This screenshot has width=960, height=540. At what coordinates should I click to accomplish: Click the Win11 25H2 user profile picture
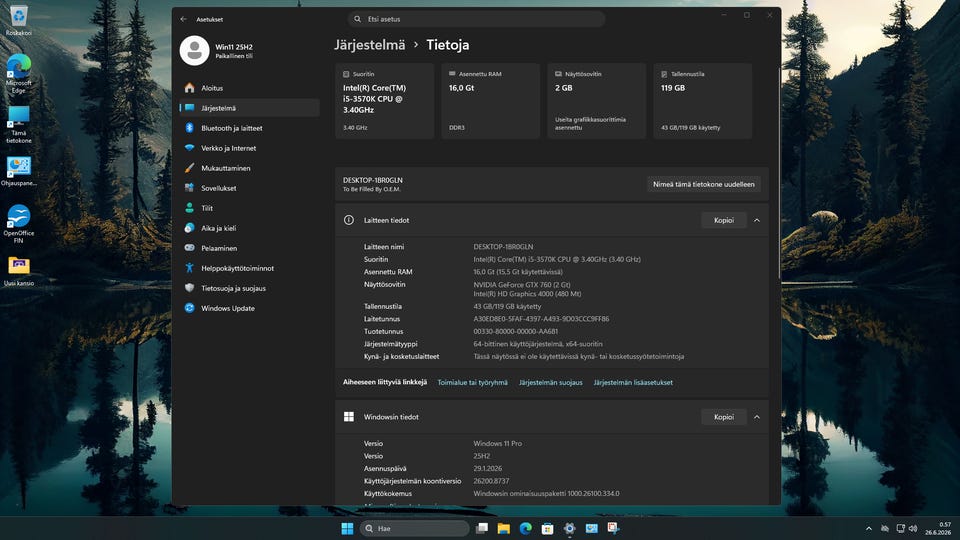[x=195, y=50]
